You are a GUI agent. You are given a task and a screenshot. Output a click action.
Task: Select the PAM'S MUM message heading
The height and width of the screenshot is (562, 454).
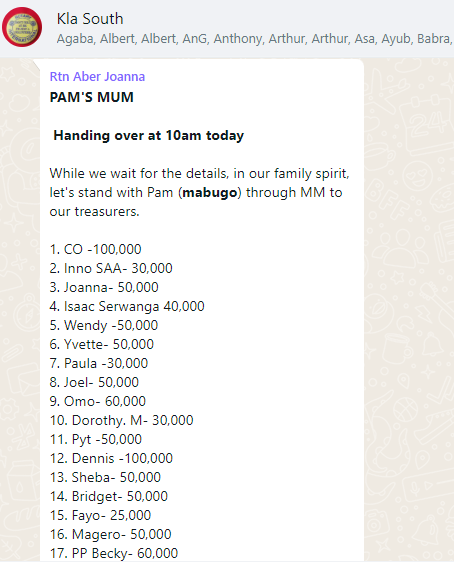pyautogui.click(x=91, y=97)
